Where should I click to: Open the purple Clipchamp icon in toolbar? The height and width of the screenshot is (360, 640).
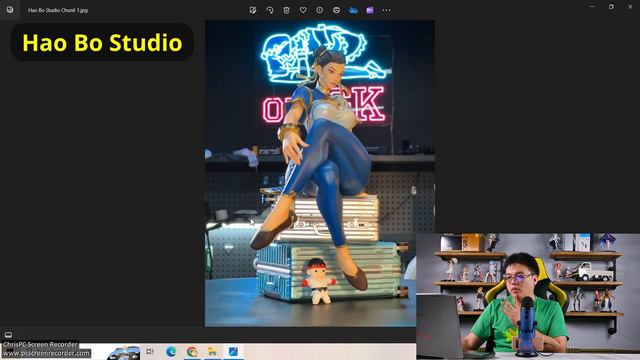pyautogui.click(x=370, y=10)
